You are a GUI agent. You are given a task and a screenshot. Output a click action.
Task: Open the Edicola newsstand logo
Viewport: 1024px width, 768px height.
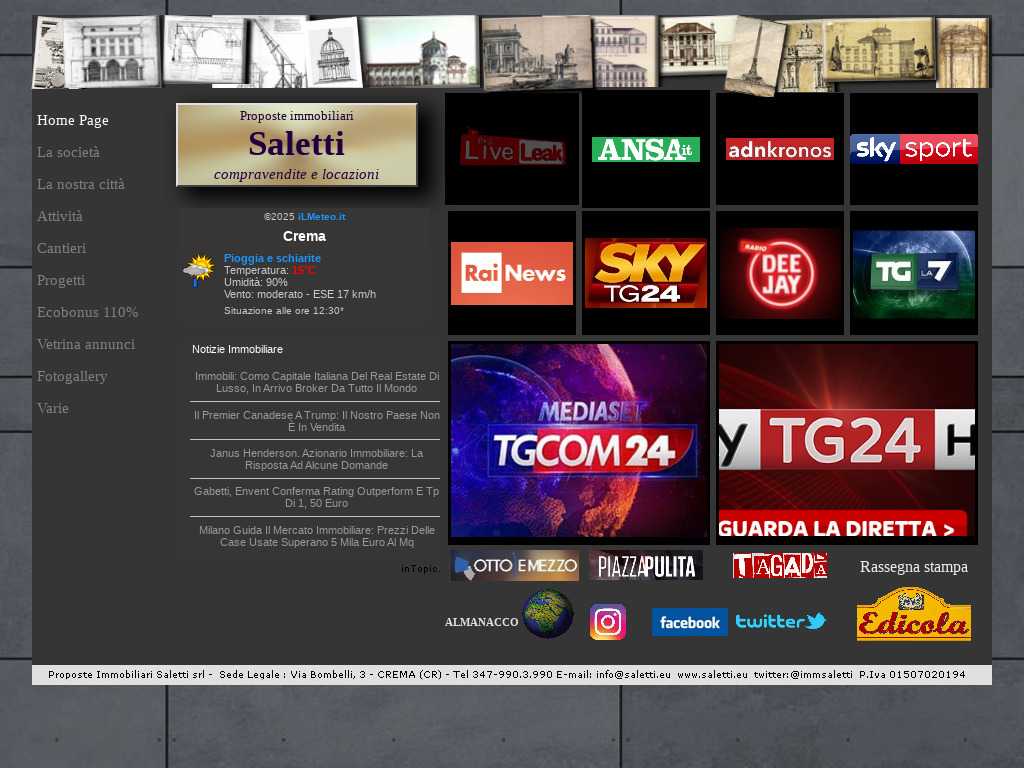tap(914, 615)
